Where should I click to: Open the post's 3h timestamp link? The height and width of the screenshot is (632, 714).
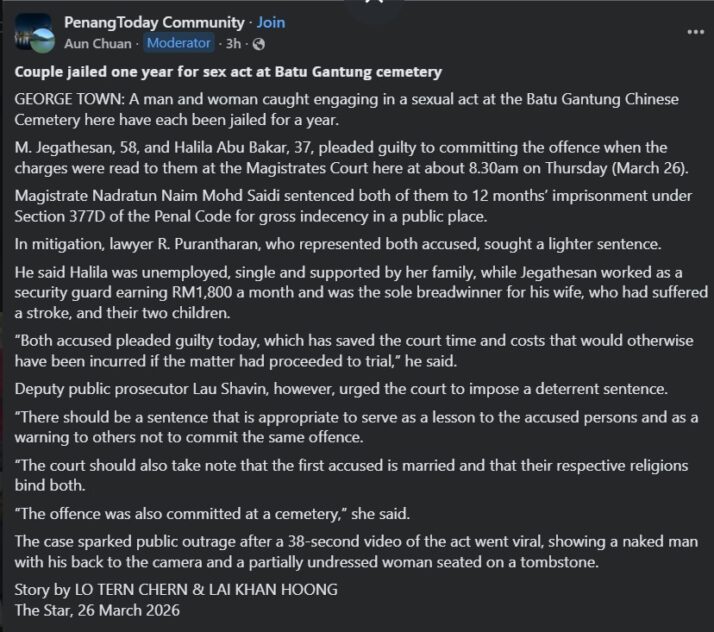click(x=235, y=44)
